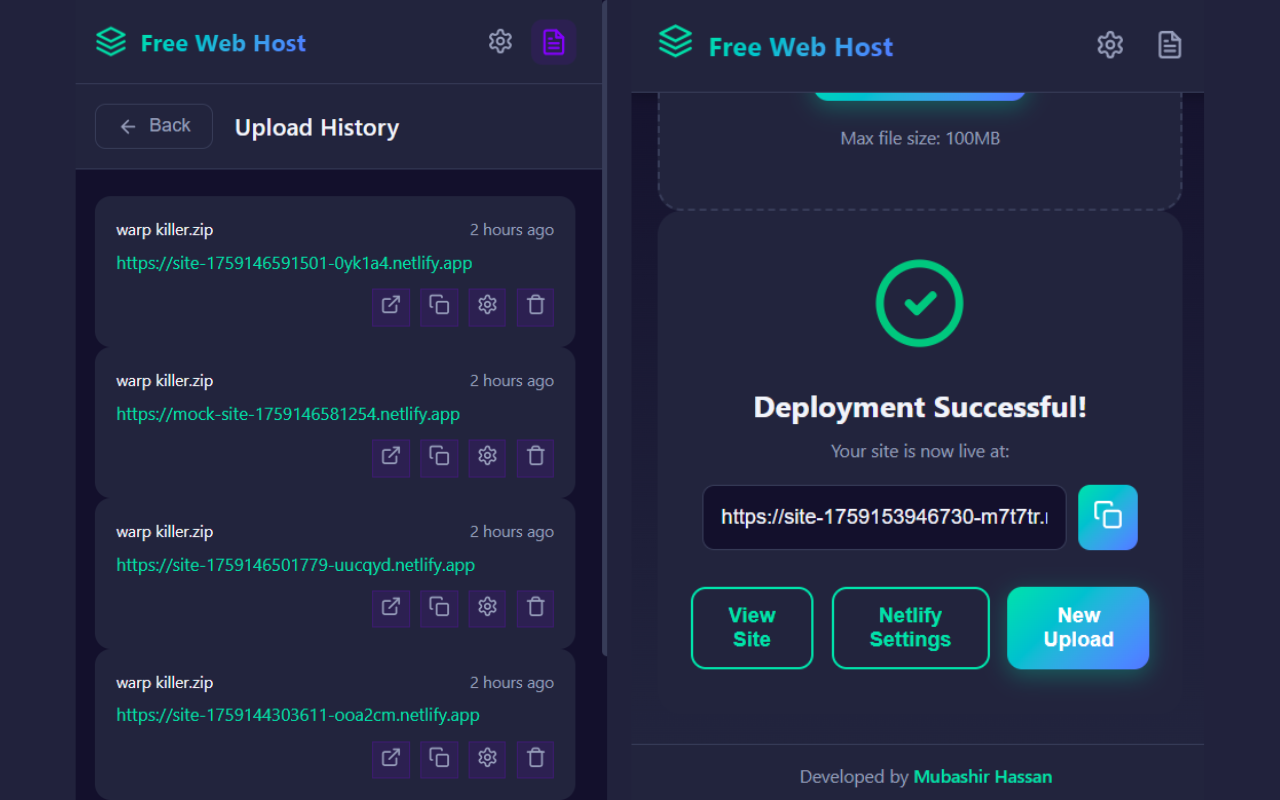
Task: Open mock-site-1759146581254 in new tab icon
Action: (391, 457)
